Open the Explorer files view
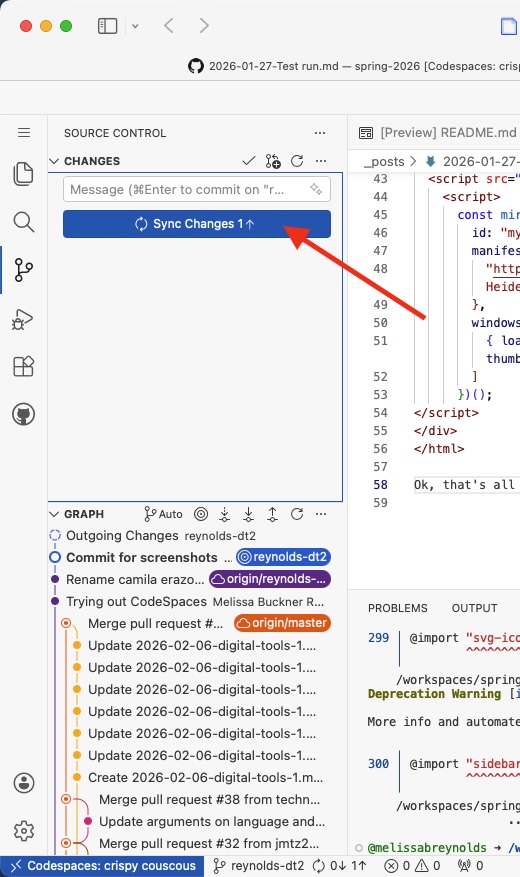 pyautogui.click(x=23, y=173)
